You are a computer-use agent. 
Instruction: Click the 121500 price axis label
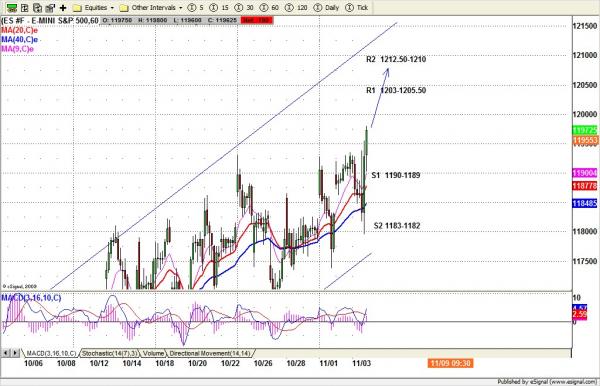585,26
